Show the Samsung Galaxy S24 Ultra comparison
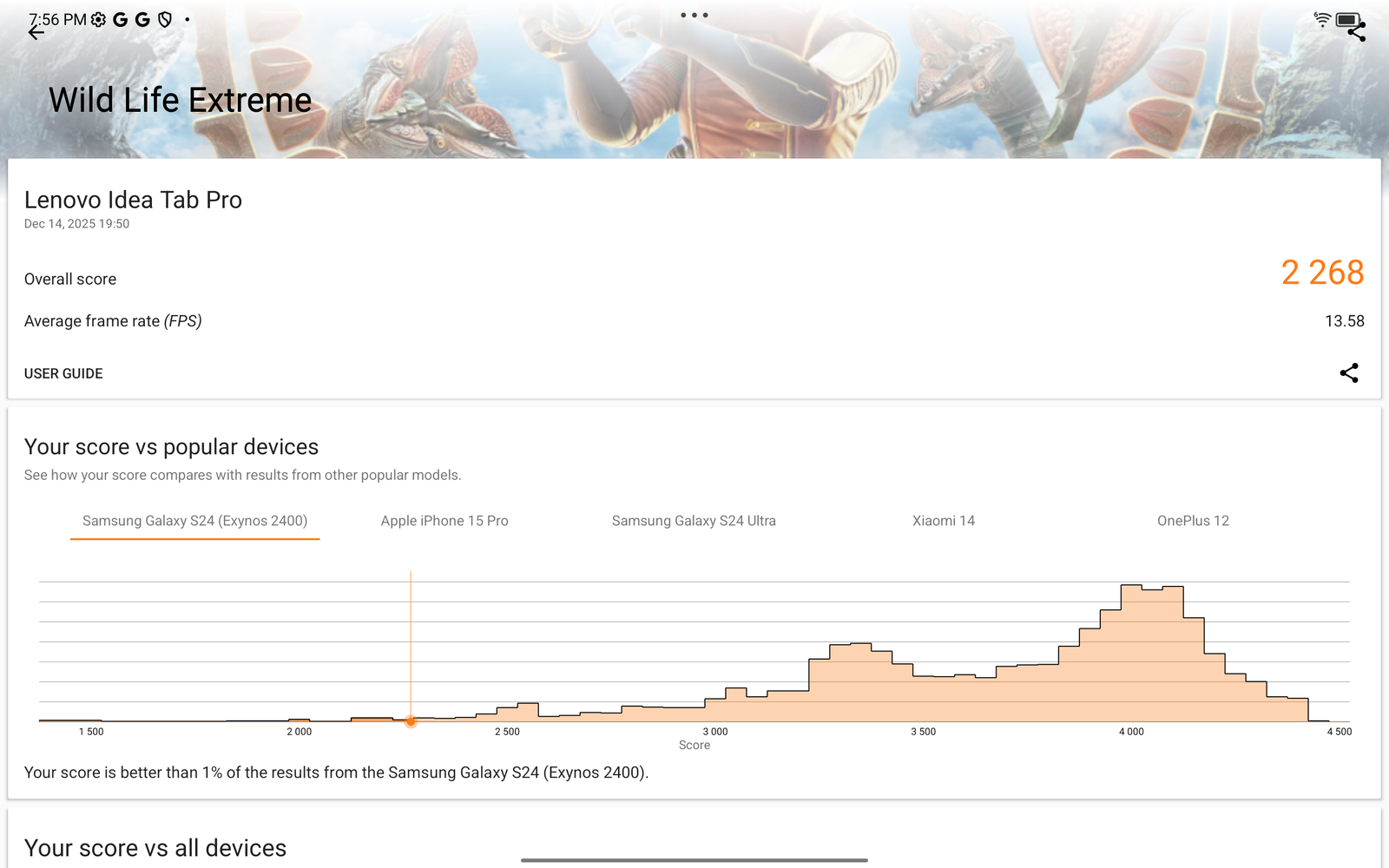1389x868 pixels. [694, 521]
